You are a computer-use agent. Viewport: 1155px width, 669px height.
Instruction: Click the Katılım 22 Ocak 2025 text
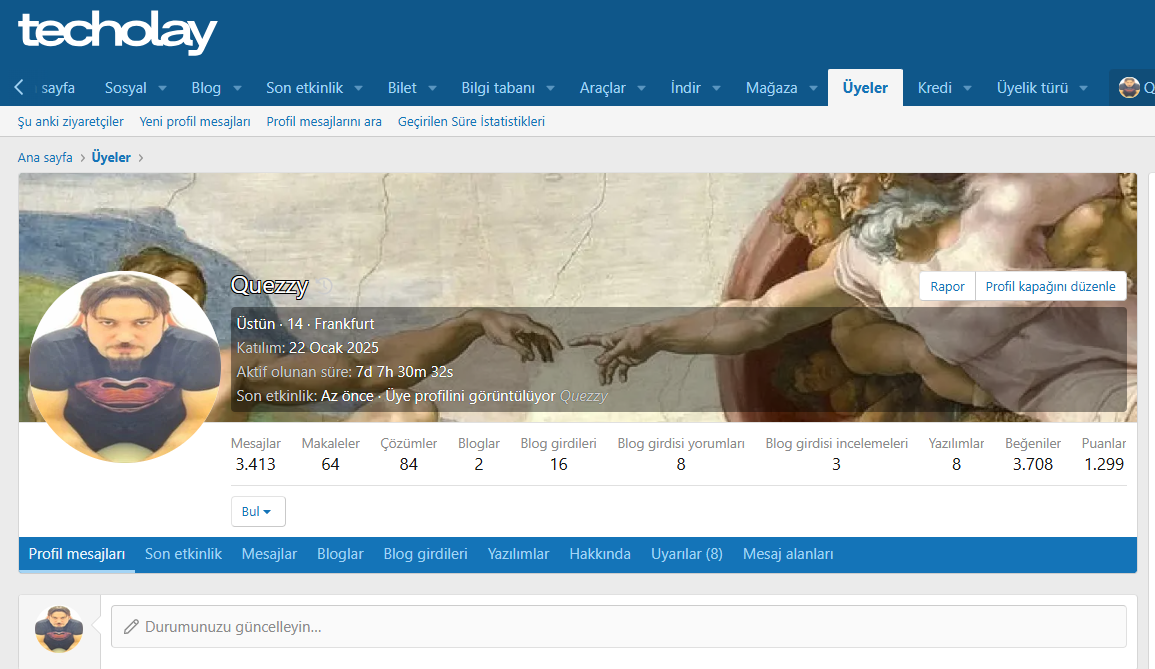click(307, 348)
